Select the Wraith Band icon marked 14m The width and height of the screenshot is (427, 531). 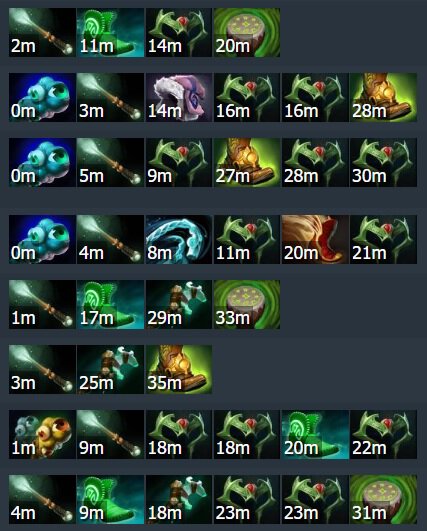[178, 33]
